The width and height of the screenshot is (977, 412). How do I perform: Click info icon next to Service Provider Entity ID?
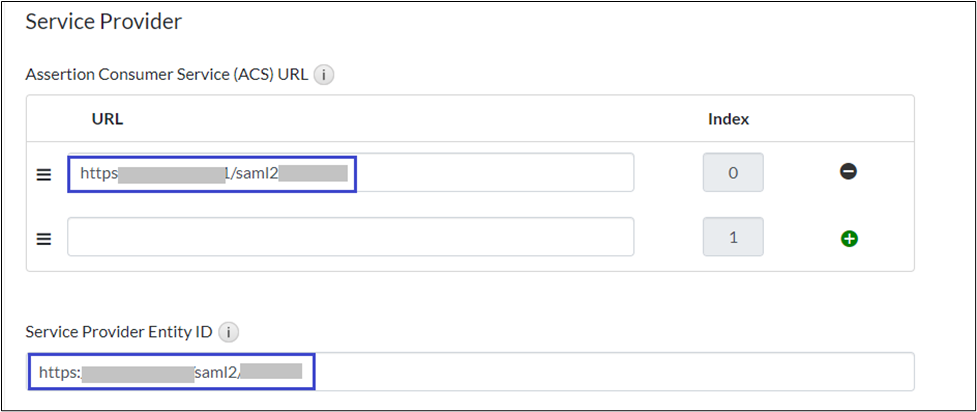(x=227, y=331)
